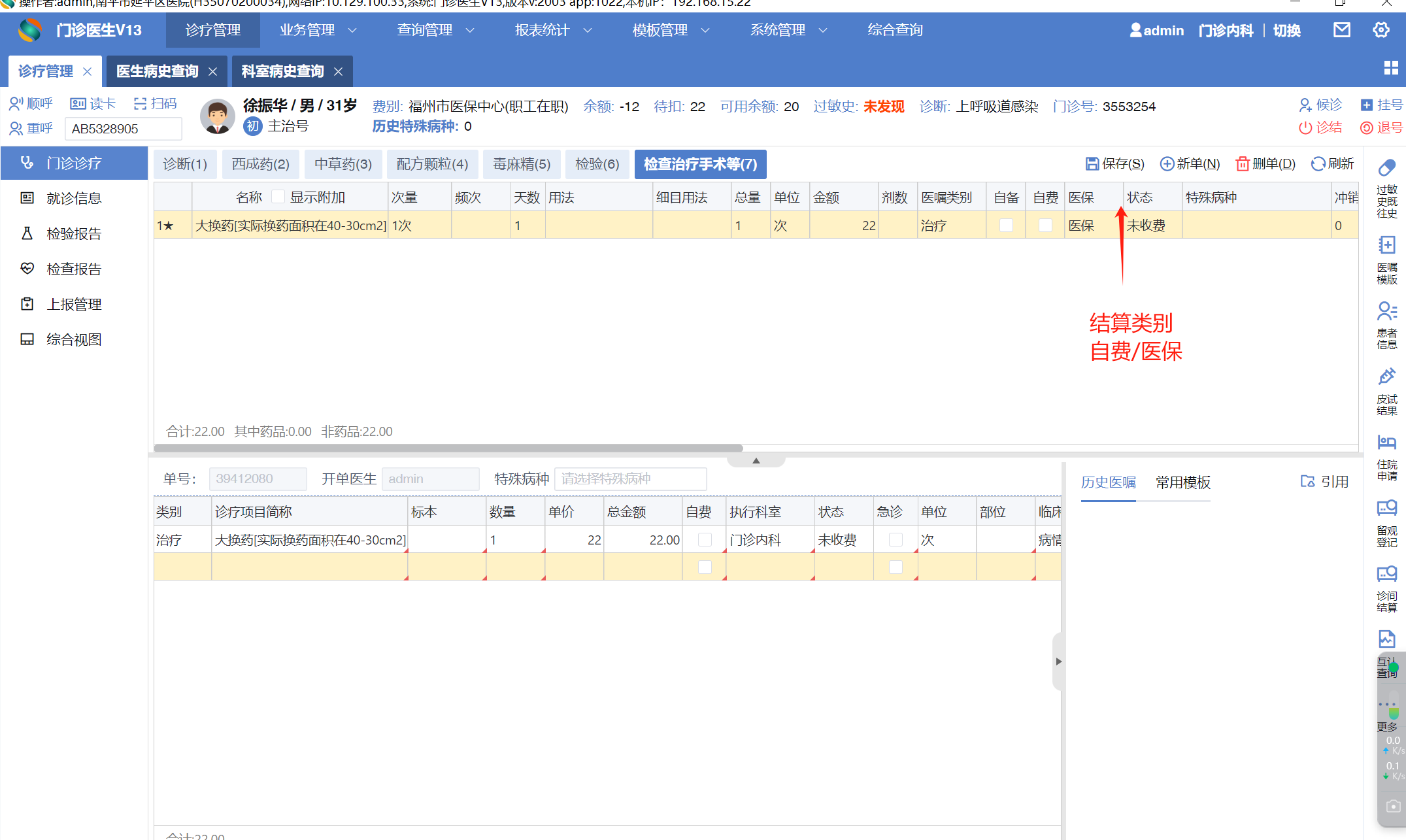The width and height of the screenshot is (1406, 840).
Task: Click the 保存(S) button
Action: [1114, 164]
